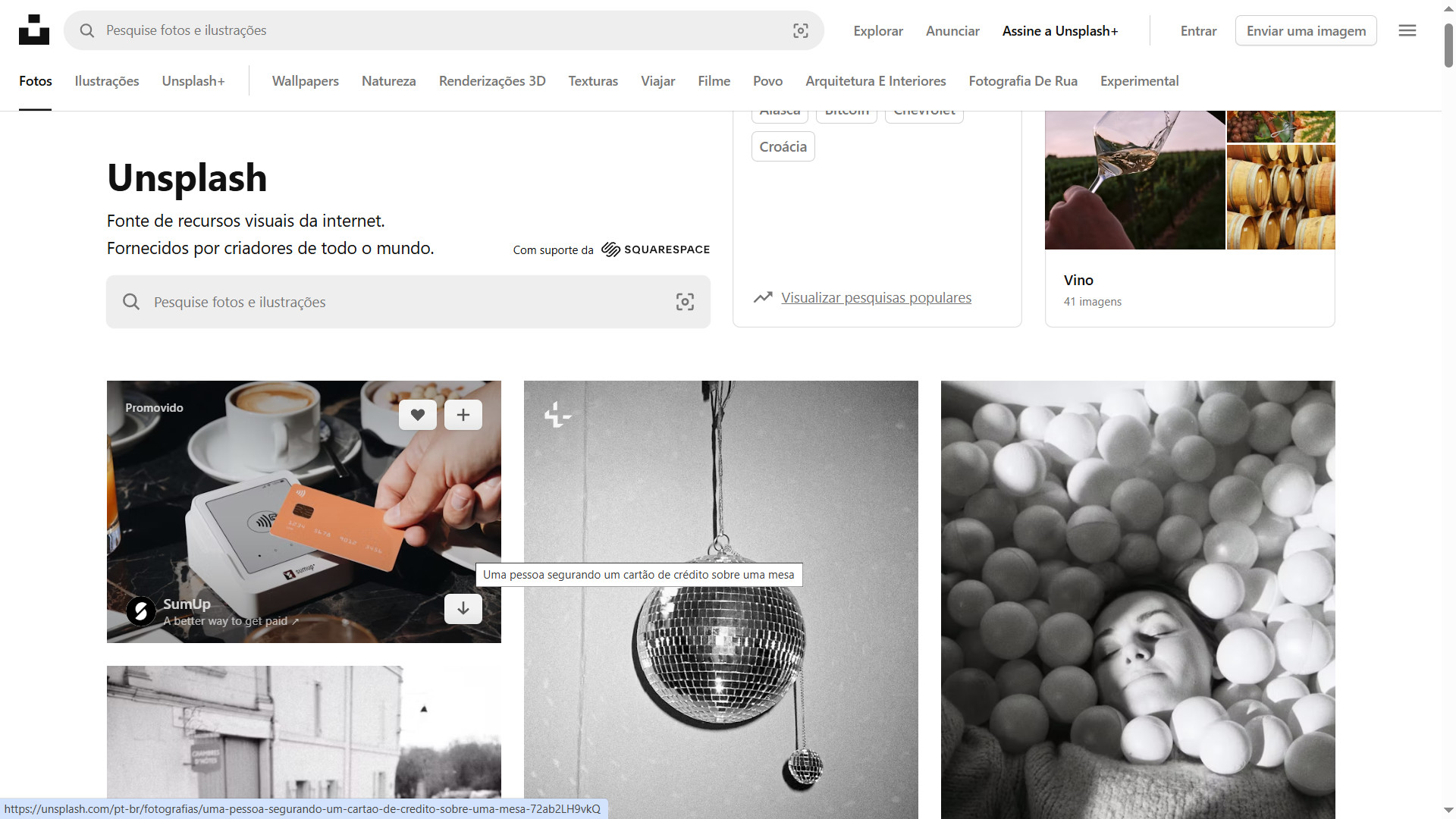Focus the hero search input field
The width and height of the screenshot is (1456, 819).
409,302
